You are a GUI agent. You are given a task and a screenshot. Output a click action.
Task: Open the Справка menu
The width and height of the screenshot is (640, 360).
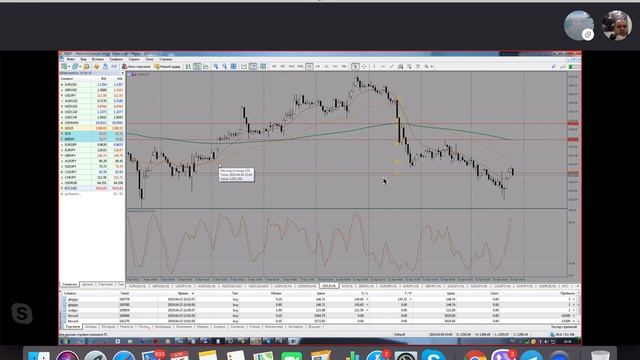point(166,59)
